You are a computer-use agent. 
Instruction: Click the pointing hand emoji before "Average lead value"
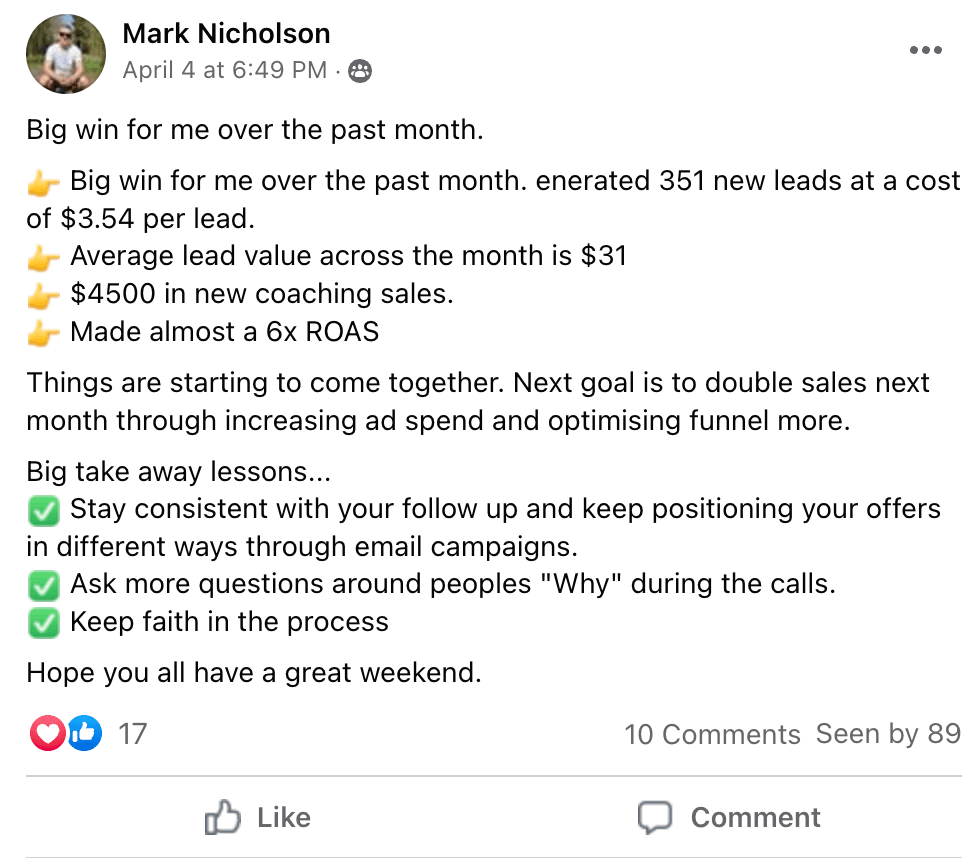(43, 257)
